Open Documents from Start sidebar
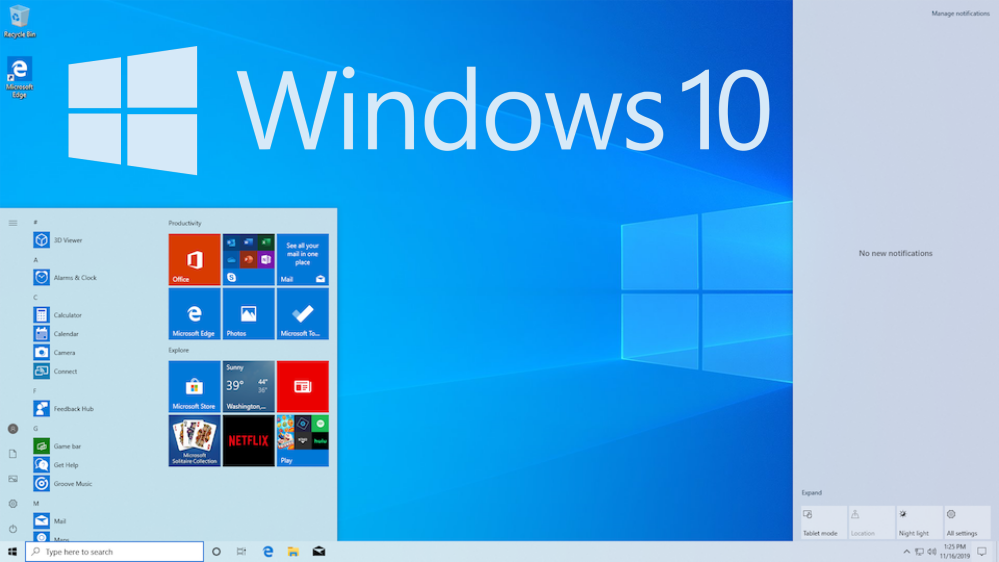This screenshot has height=562, width=999. (13, 454)
